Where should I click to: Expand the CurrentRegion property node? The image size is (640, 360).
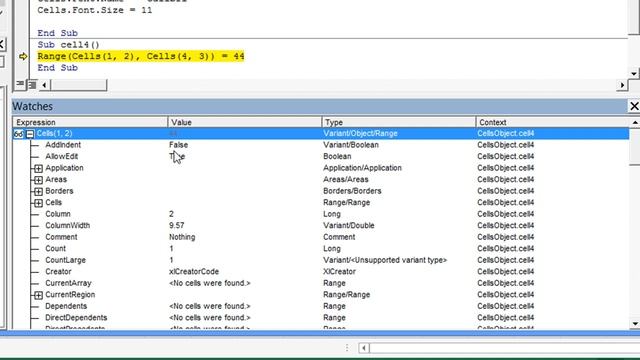point(38,295)
